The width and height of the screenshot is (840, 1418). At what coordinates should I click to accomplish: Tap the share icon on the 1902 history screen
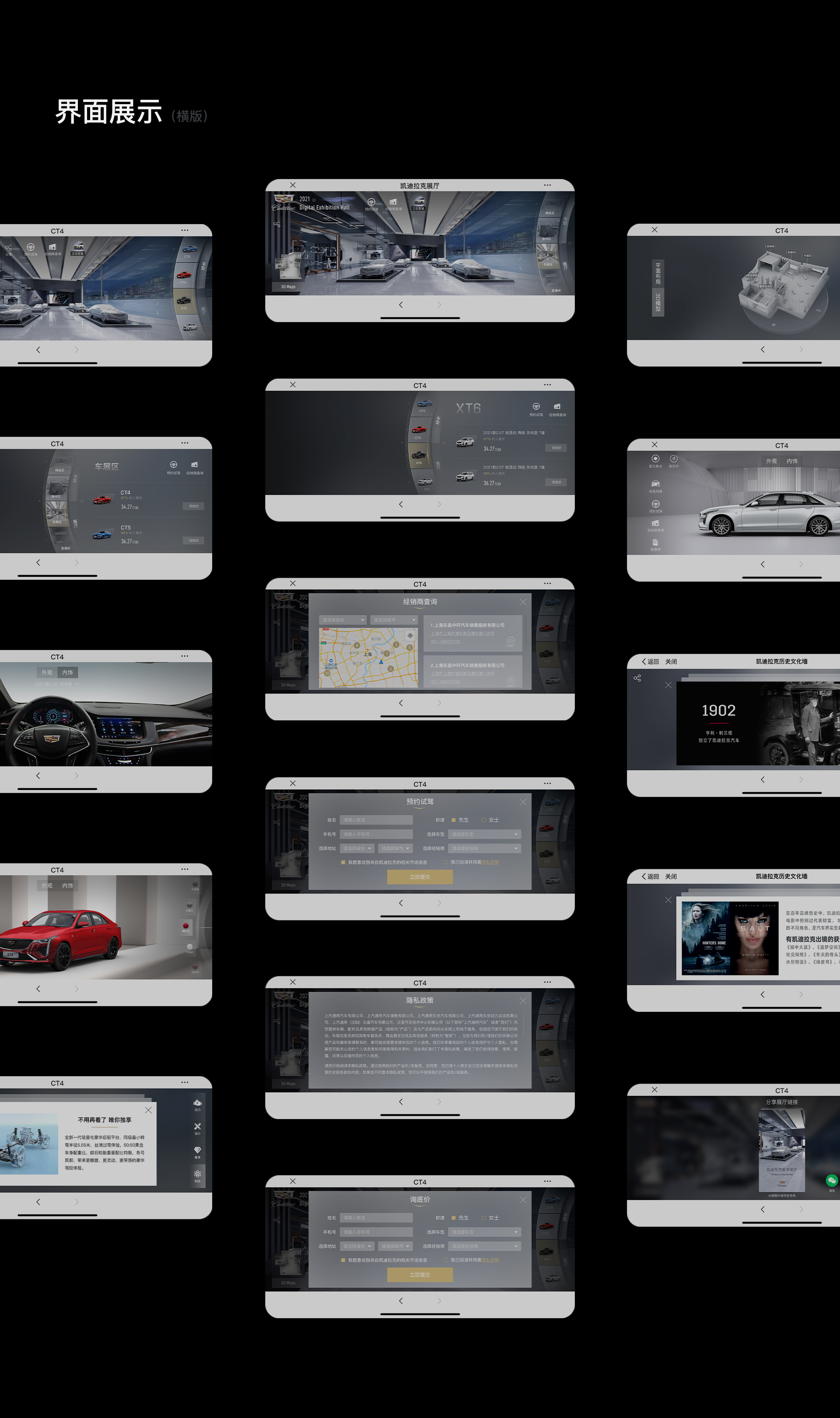tap(637, 678)
